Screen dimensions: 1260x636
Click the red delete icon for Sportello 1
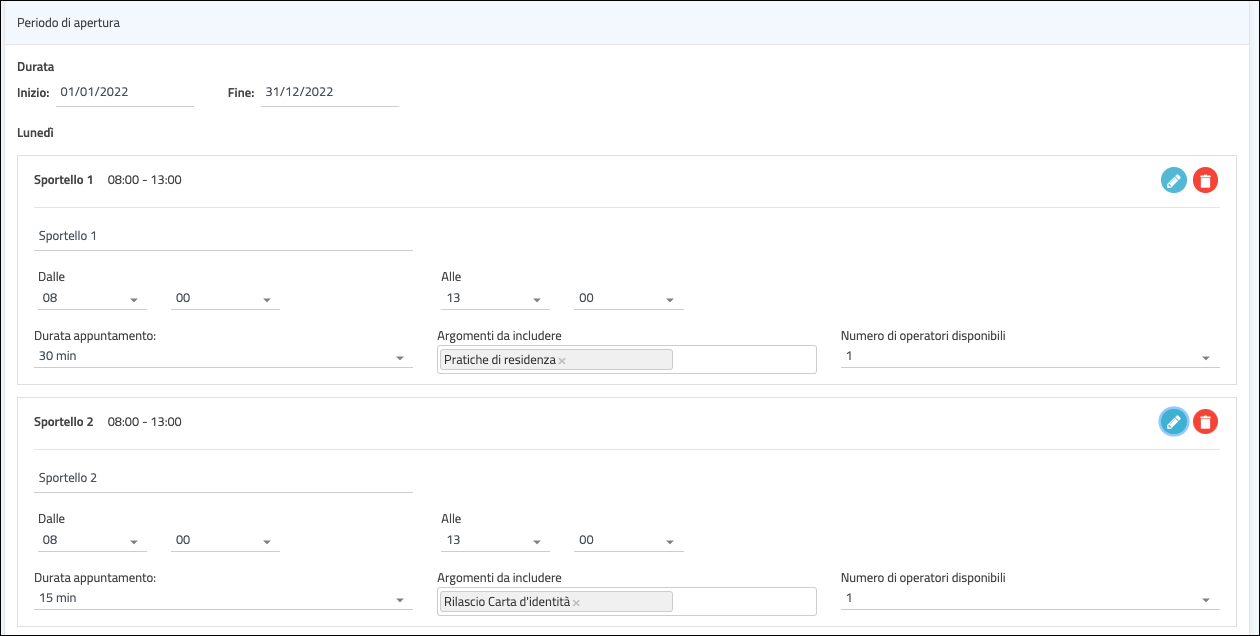point(1206,180)
